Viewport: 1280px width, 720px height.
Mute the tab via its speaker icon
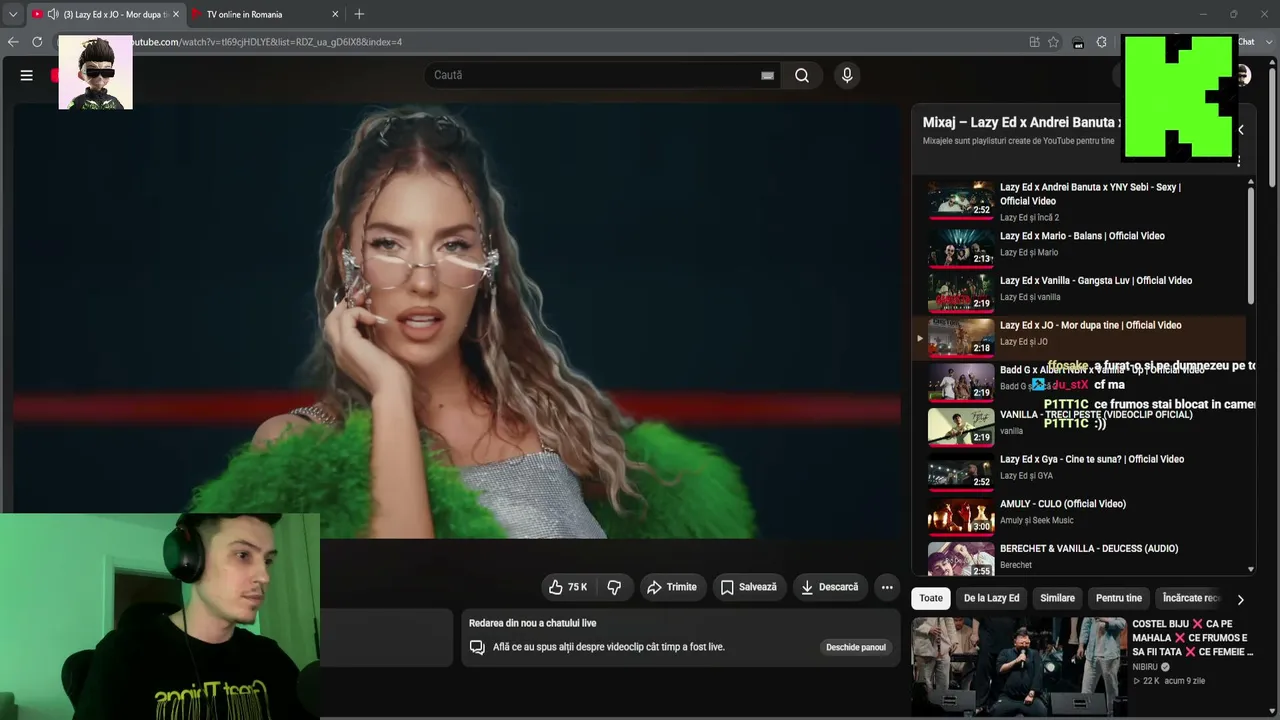53,14
